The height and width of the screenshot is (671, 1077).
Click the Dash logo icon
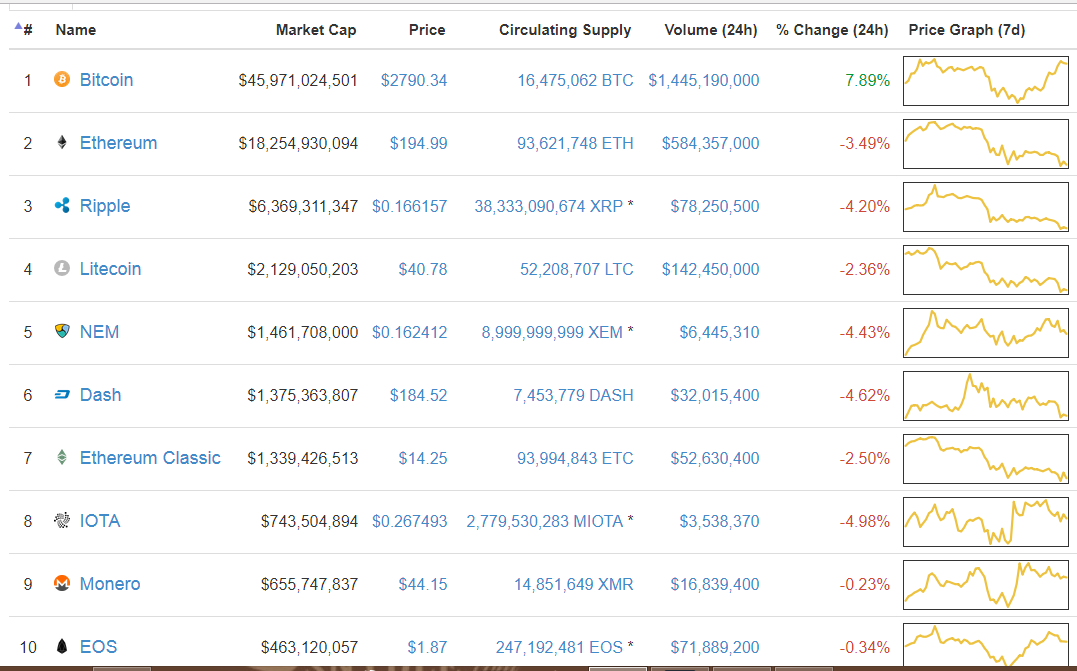[62, 395]
